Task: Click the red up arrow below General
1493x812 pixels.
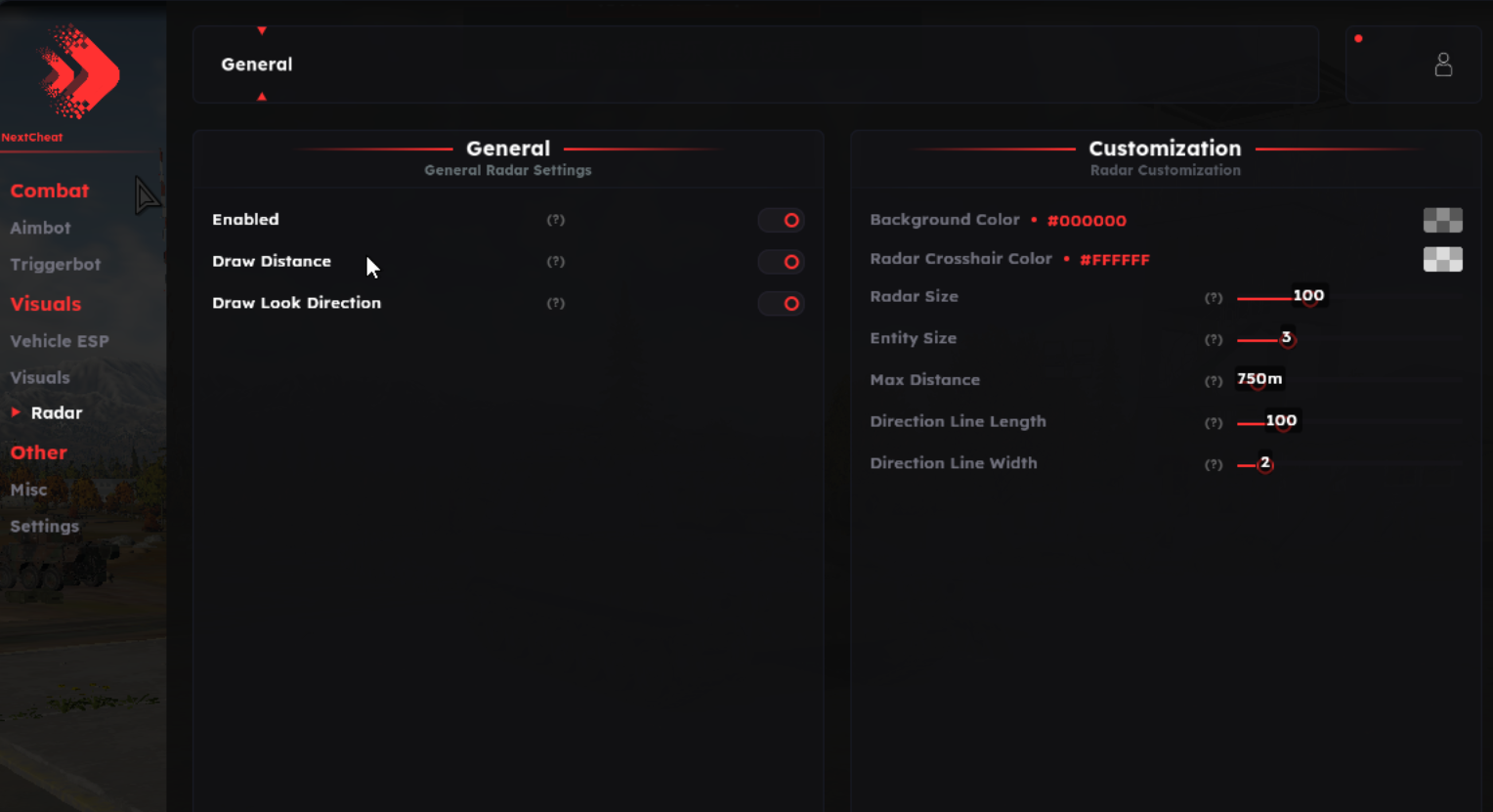Action: pos(262,97)
